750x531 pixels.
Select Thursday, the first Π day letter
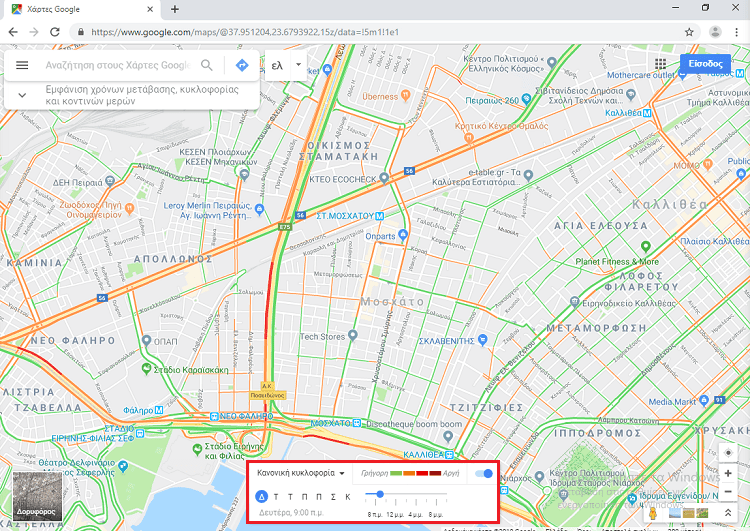tap(305, 497)
